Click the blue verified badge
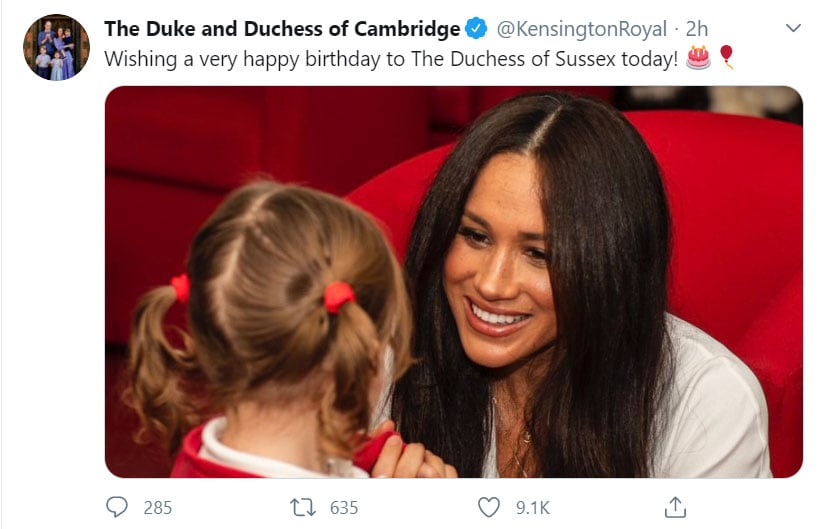 click(x=475, y=28)
